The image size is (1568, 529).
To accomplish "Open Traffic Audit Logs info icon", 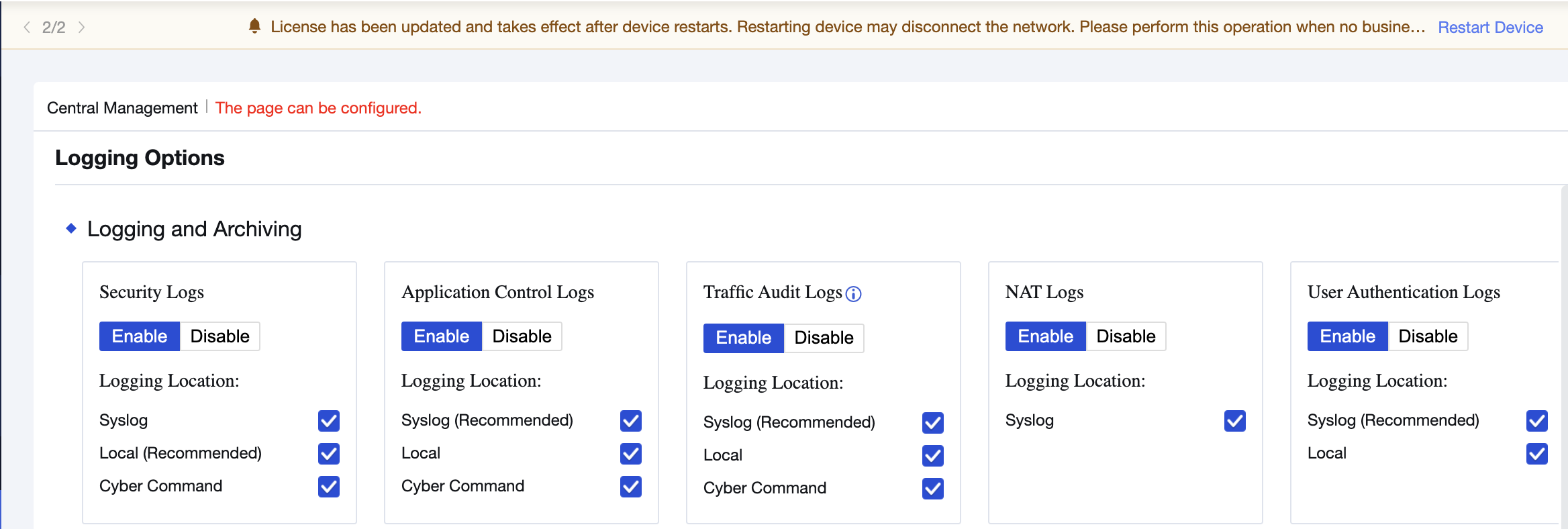I will coord(853,294).
